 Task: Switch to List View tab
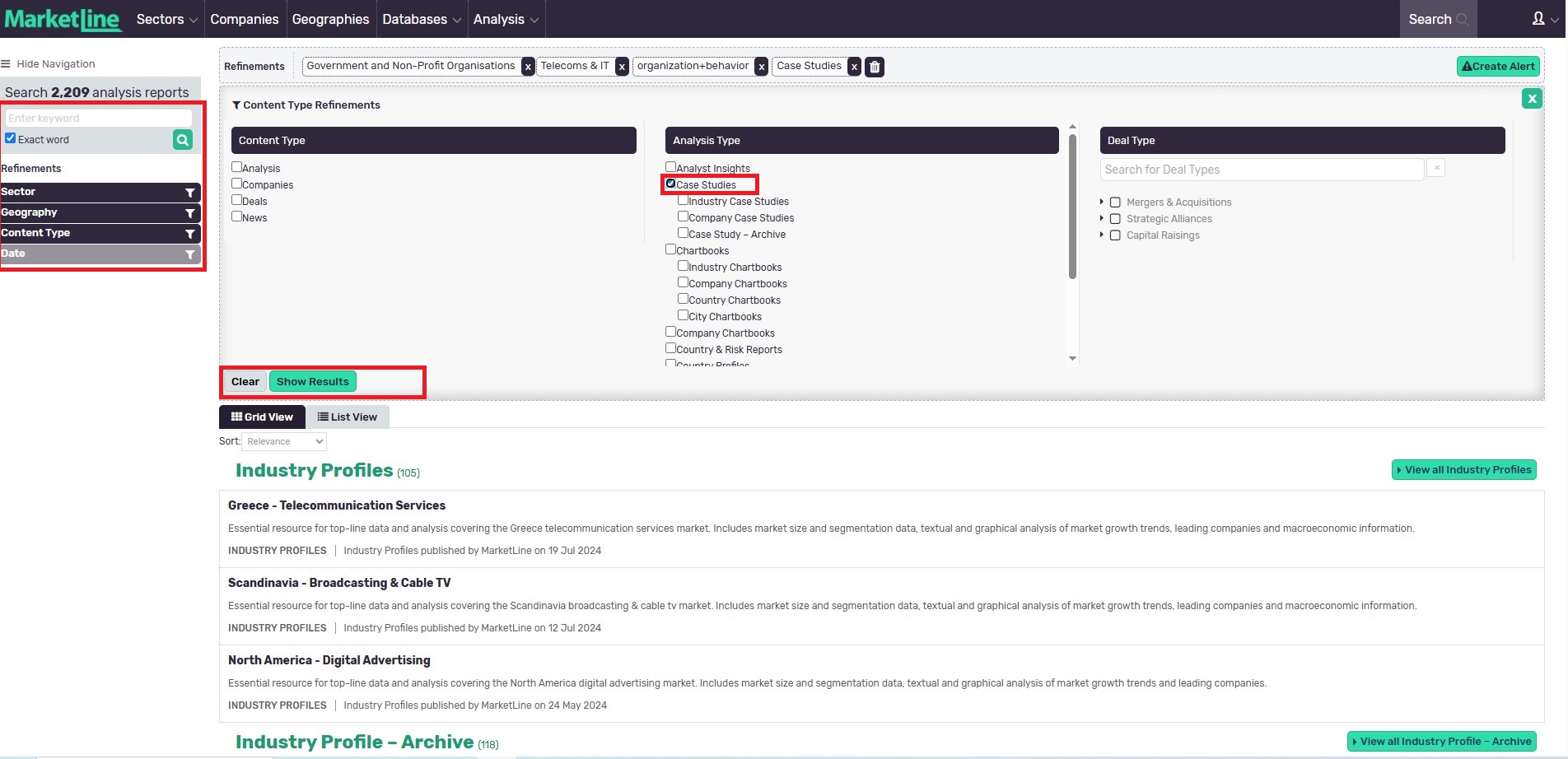[x=348, y=417]
